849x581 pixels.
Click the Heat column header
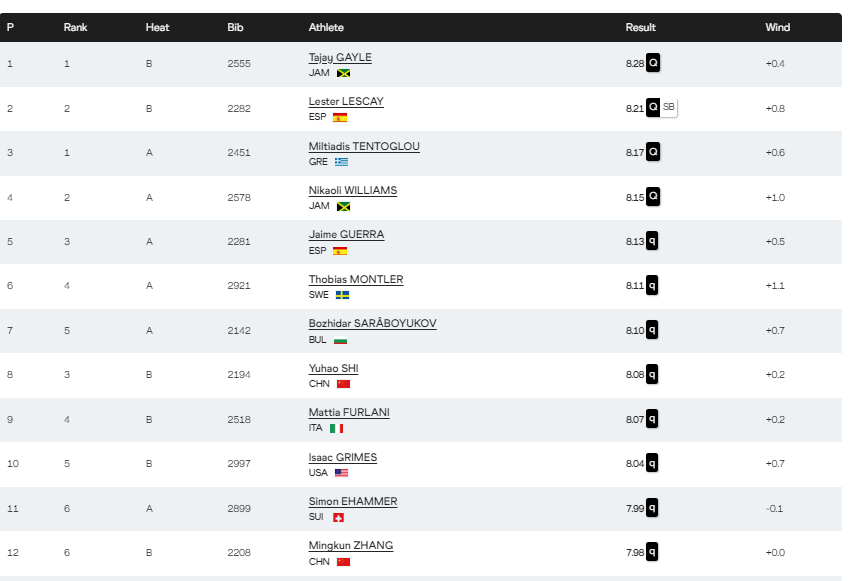(x=158, y=27)
